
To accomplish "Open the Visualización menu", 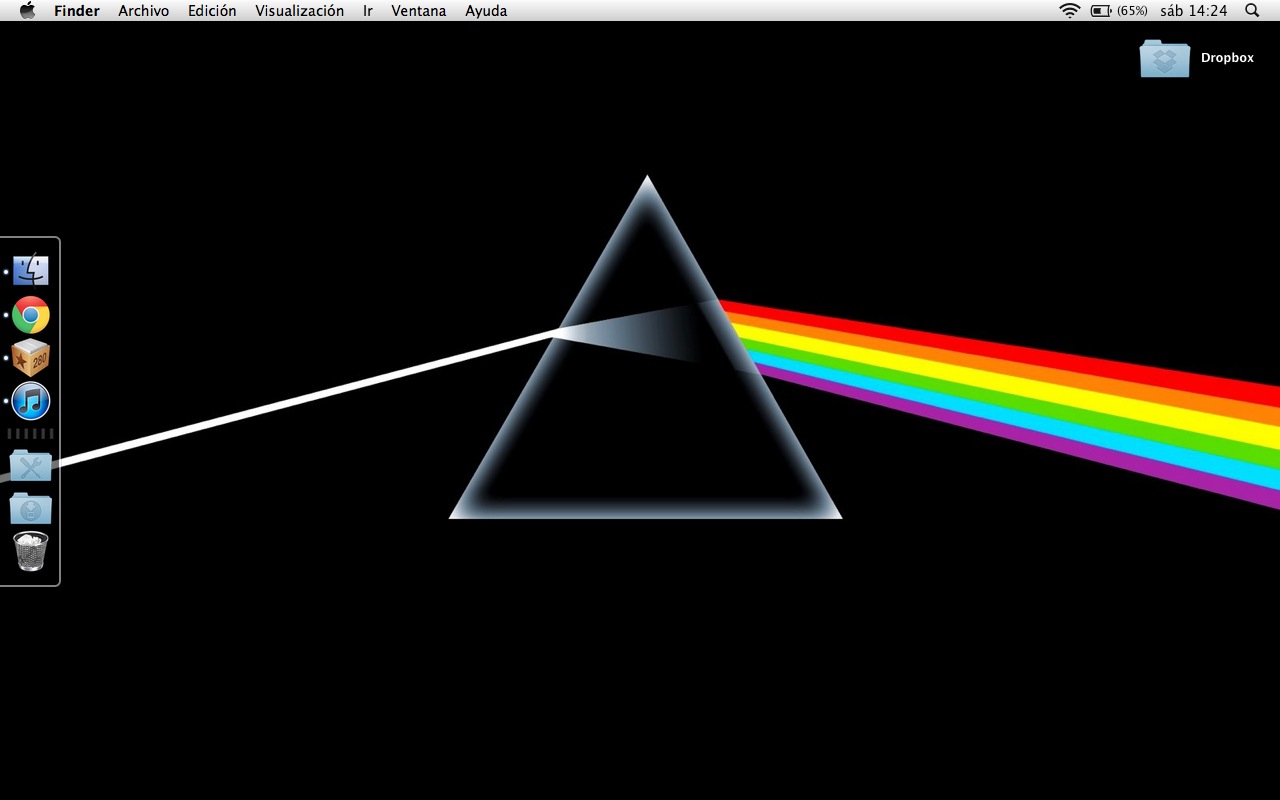I will 299,11.
